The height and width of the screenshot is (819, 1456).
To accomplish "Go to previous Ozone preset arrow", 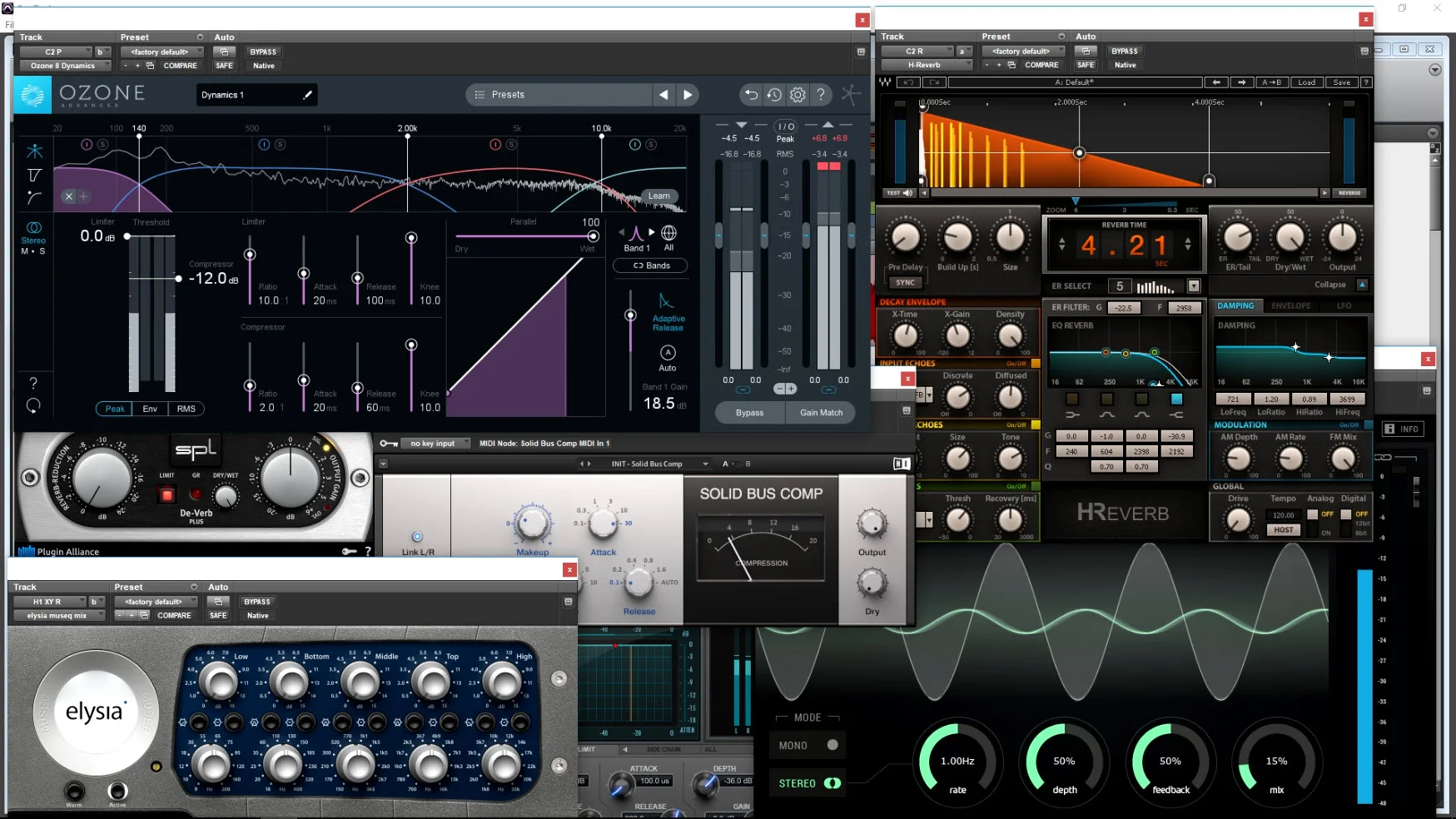I will point(663,95).
